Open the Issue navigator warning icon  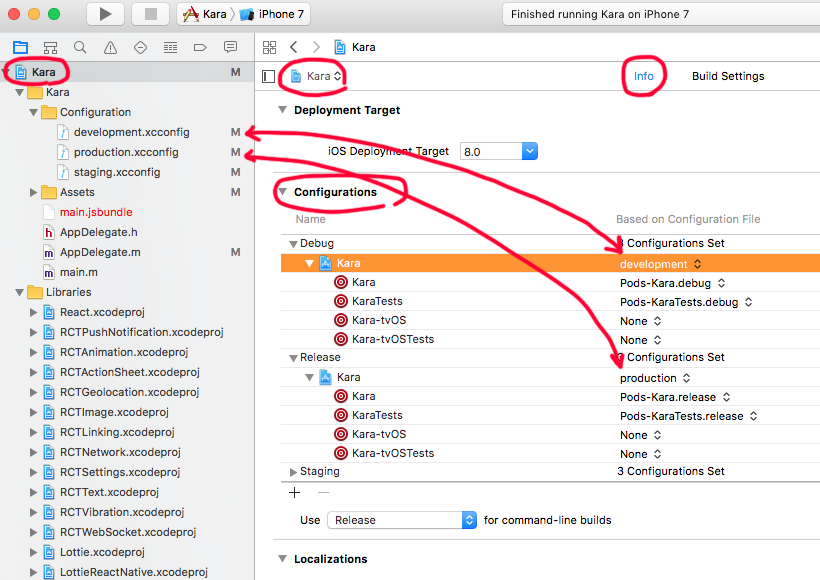tap(109, 47)
